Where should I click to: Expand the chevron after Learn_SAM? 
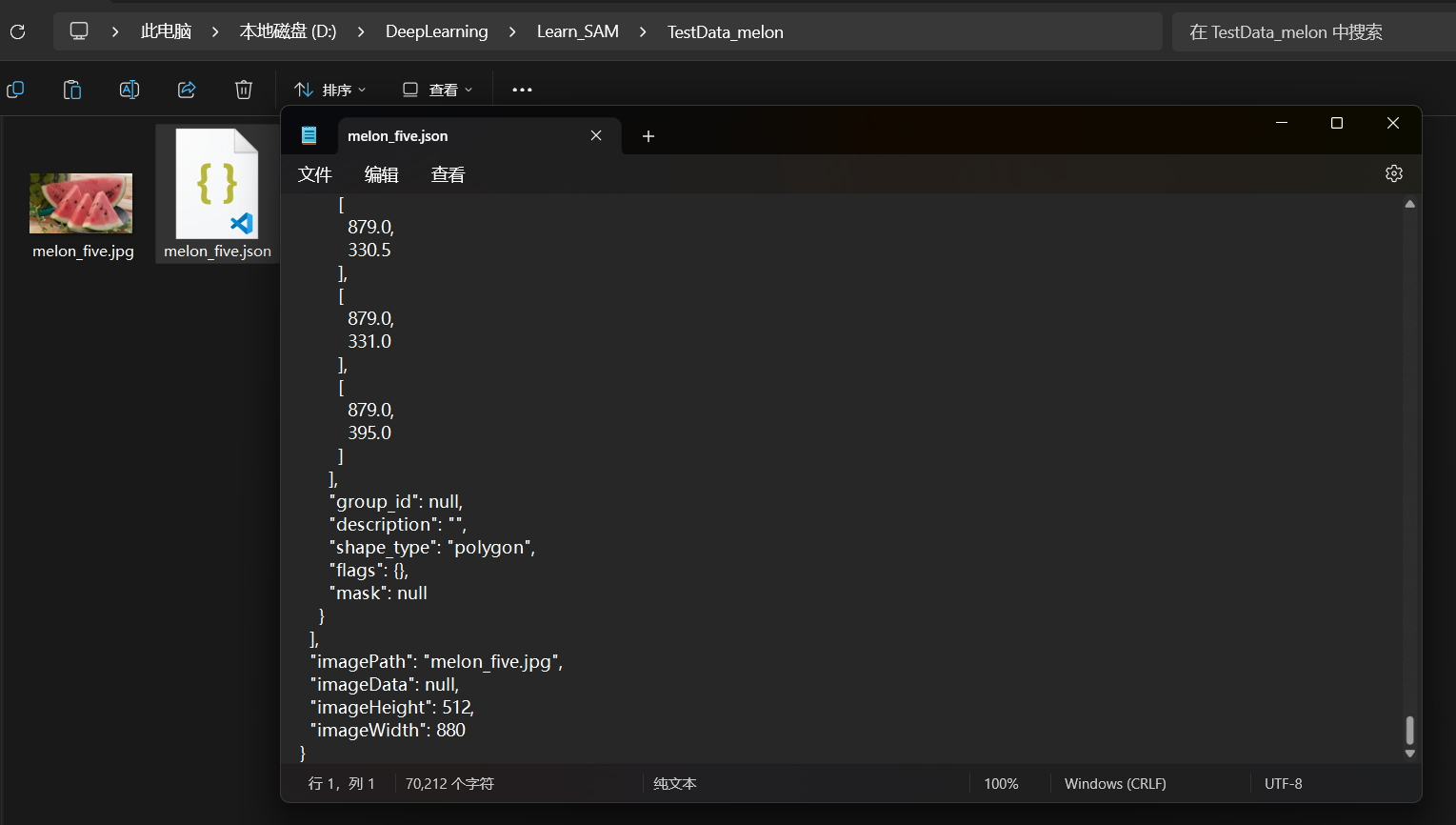click(643, 31)
